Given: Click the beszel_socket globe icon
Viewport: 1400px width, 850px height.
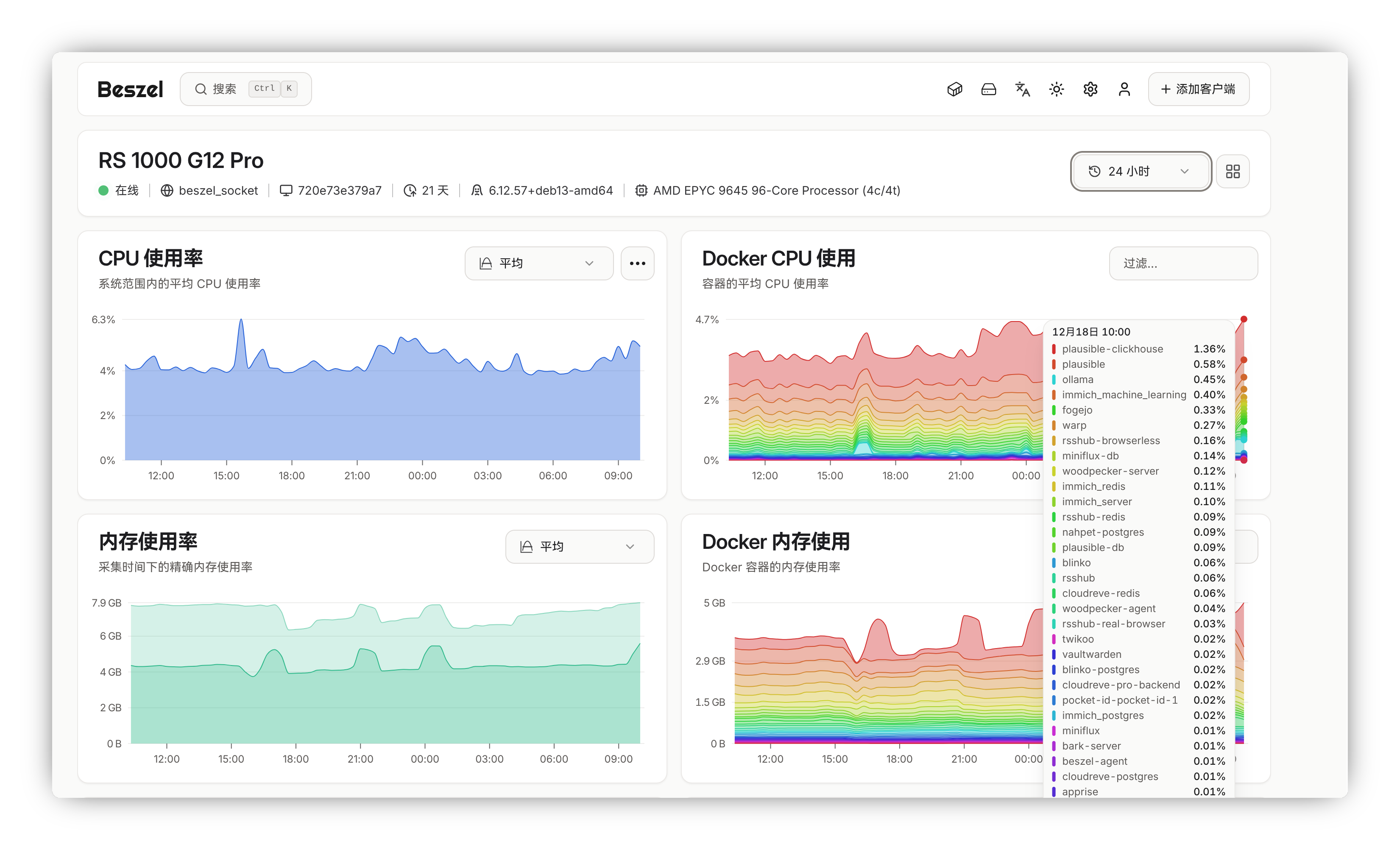Looking at the screenshot, I should 167,190.
